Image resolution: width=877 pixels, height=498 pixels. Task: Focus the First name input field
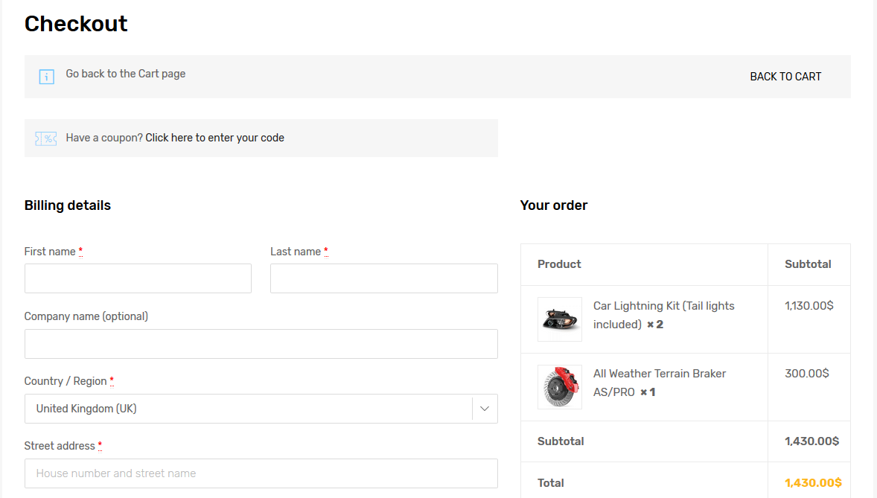click(138, 278)
